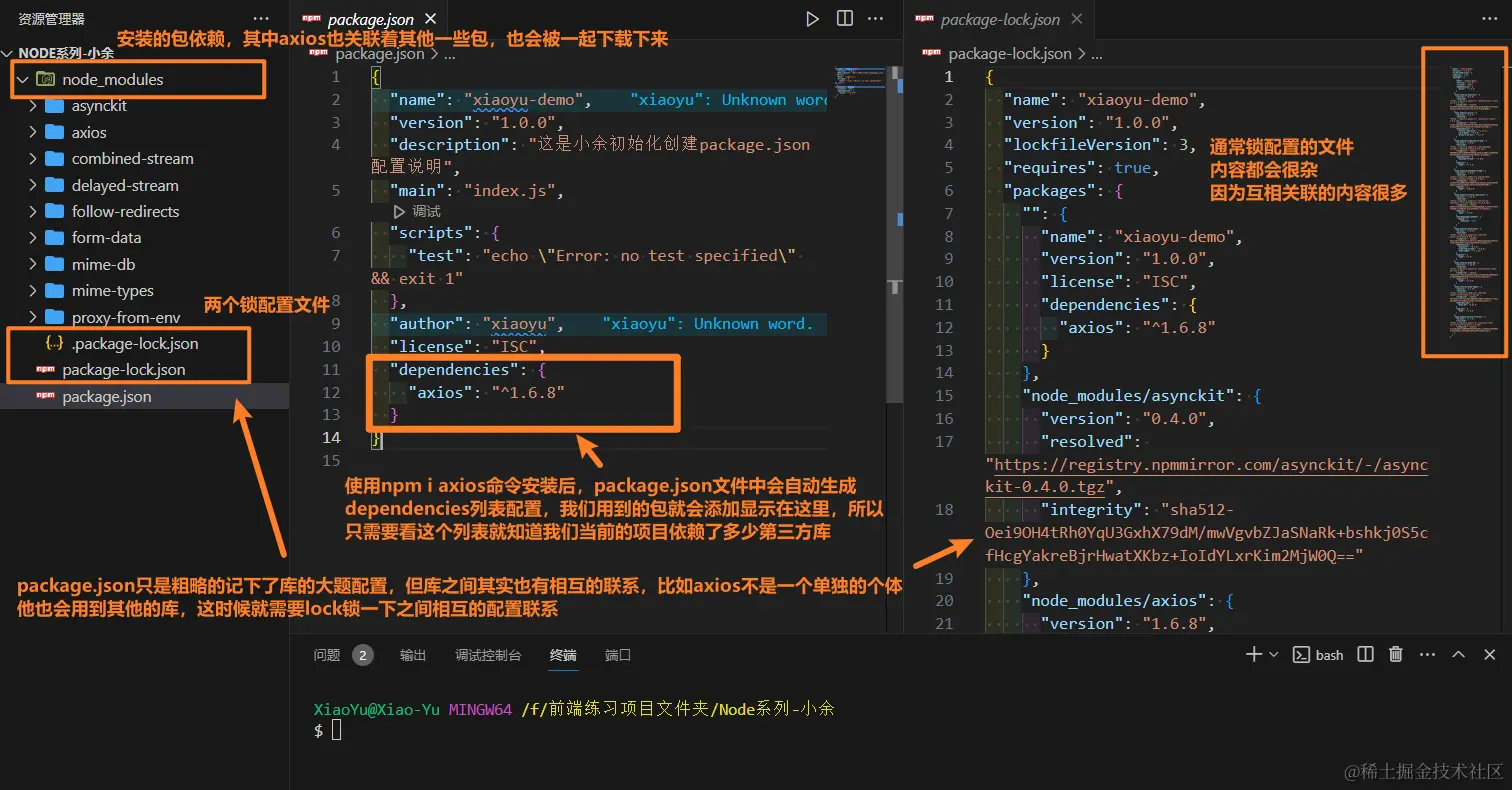Screen dimensions: 1512x790
Task: Select the 终端 terminal panel tab
Action: tap(563, 655)
